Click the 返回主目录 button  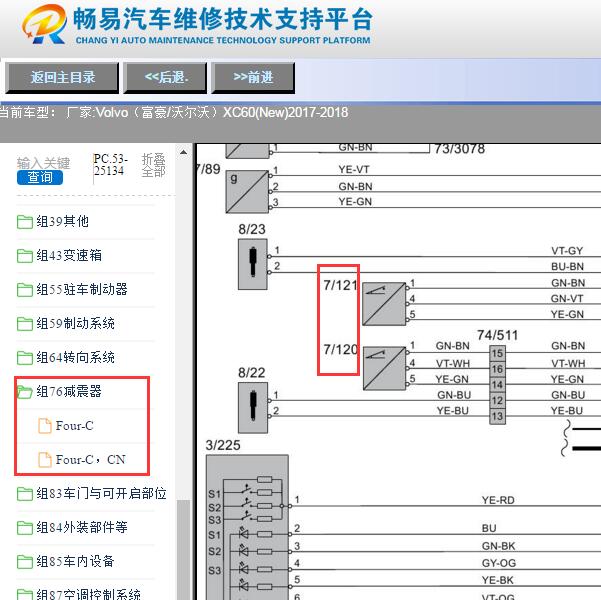62,77
